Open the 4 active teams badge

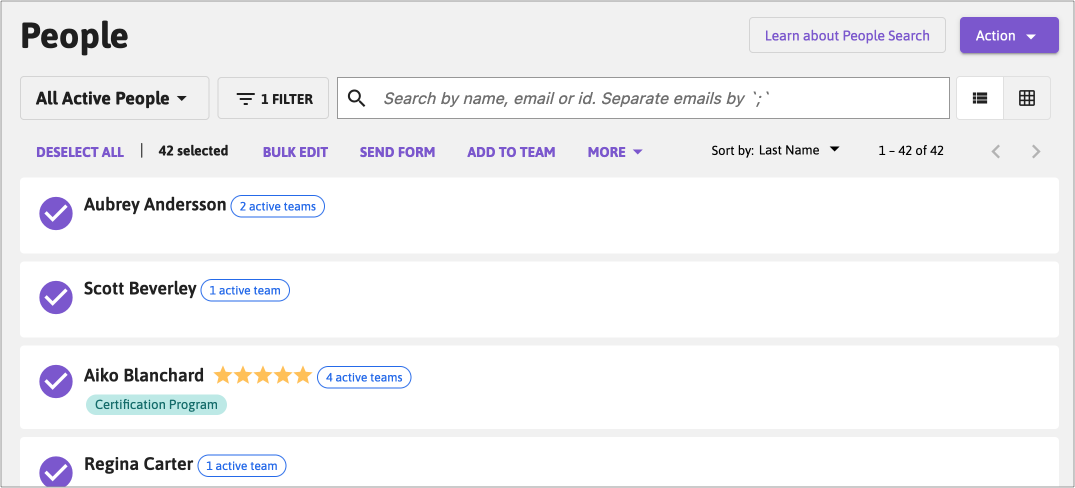click(x=364, y=377)
